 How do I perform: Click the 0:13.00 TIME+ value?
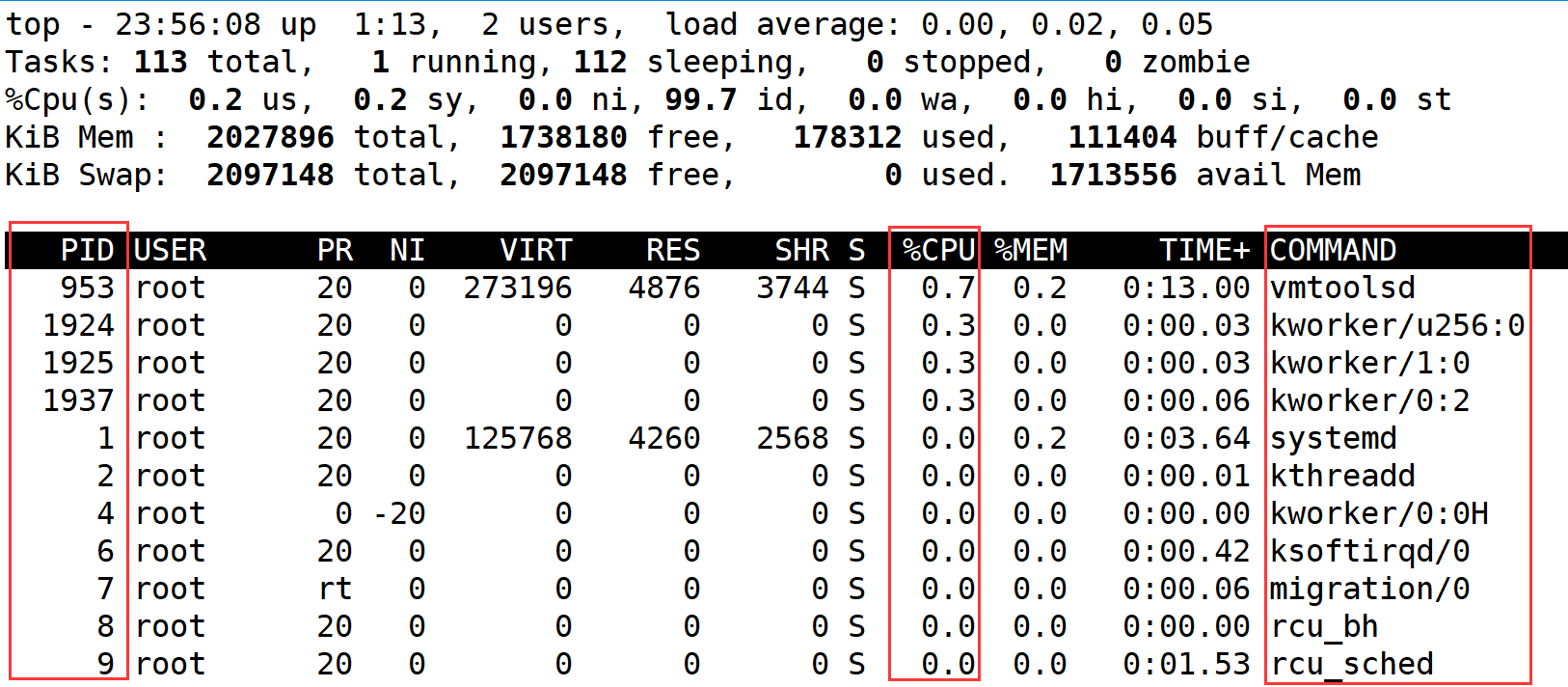pyautogui.click(x=1186, y=289)
